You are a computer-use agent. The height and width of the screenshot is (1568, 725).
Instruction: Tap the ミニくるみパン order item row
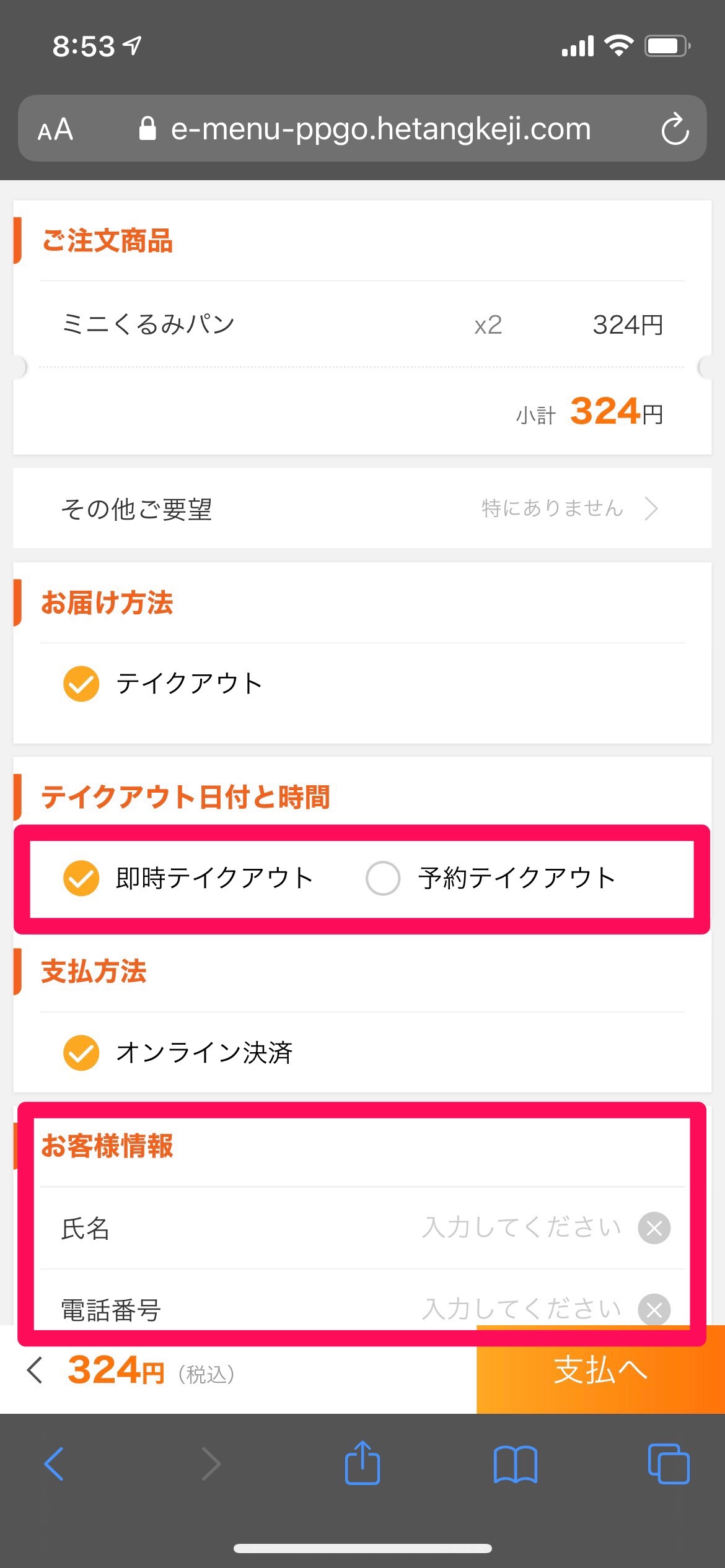pyautogui.click(x=362, y=324)
